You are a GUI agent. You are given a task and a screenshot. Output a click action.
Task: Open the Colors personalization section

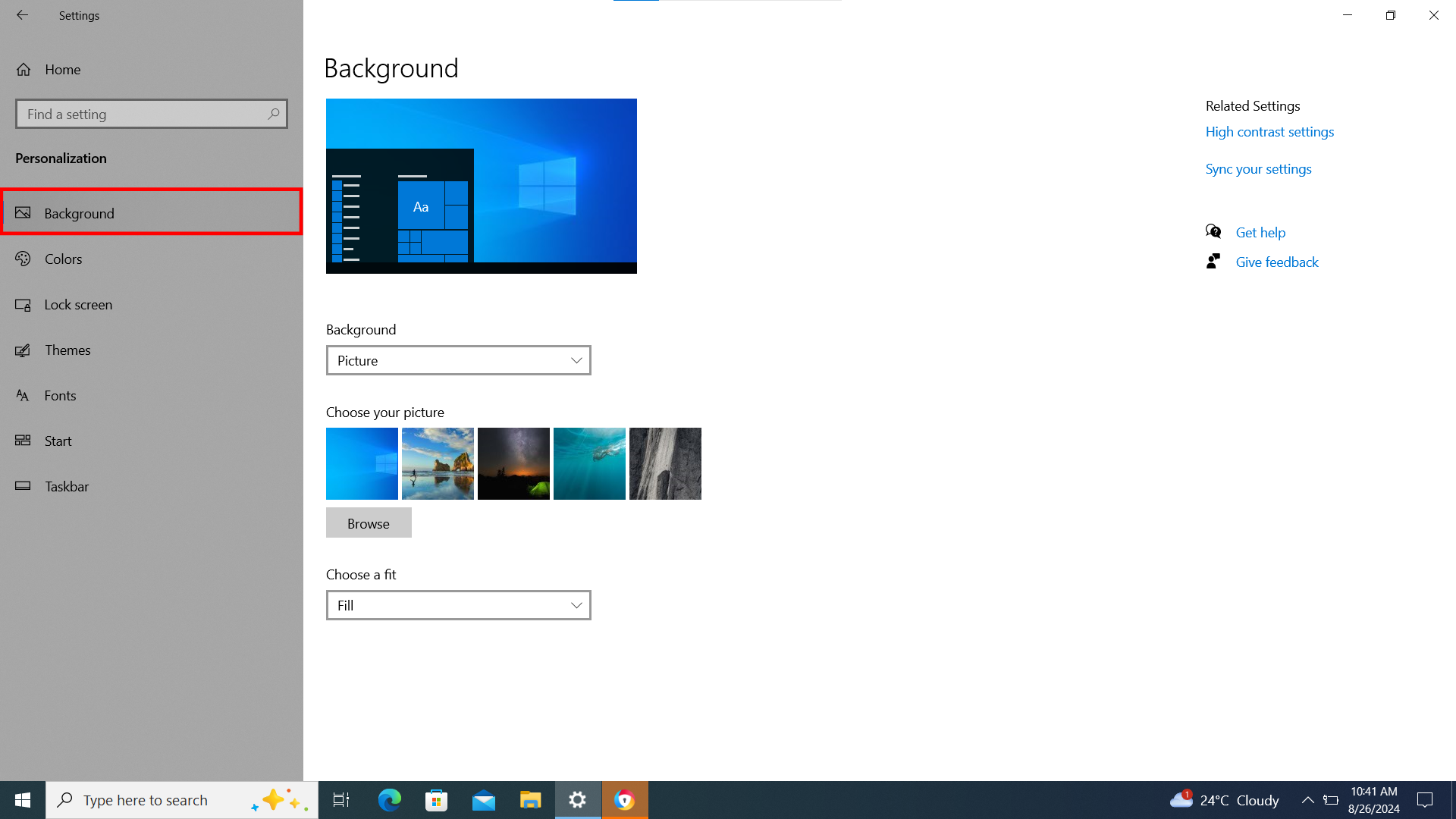pos(63,259)
